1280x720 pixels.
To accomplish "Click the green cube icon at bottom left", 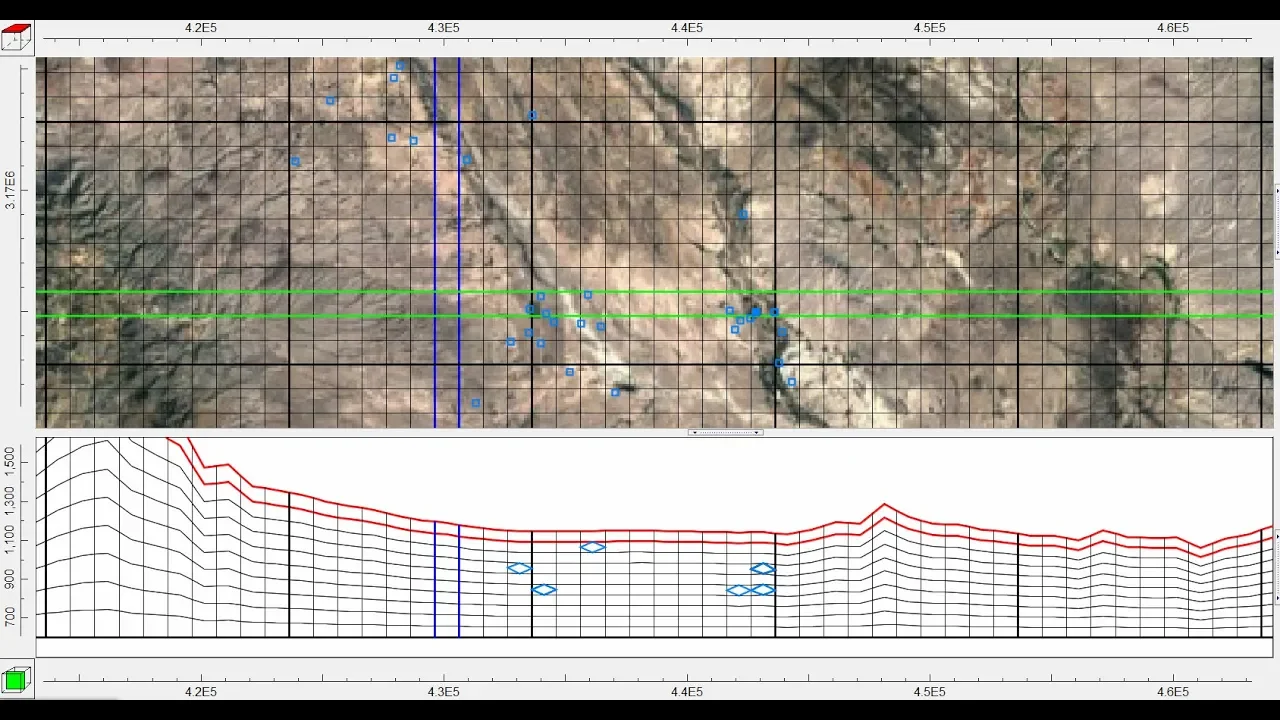I will [x=15, y=681].
